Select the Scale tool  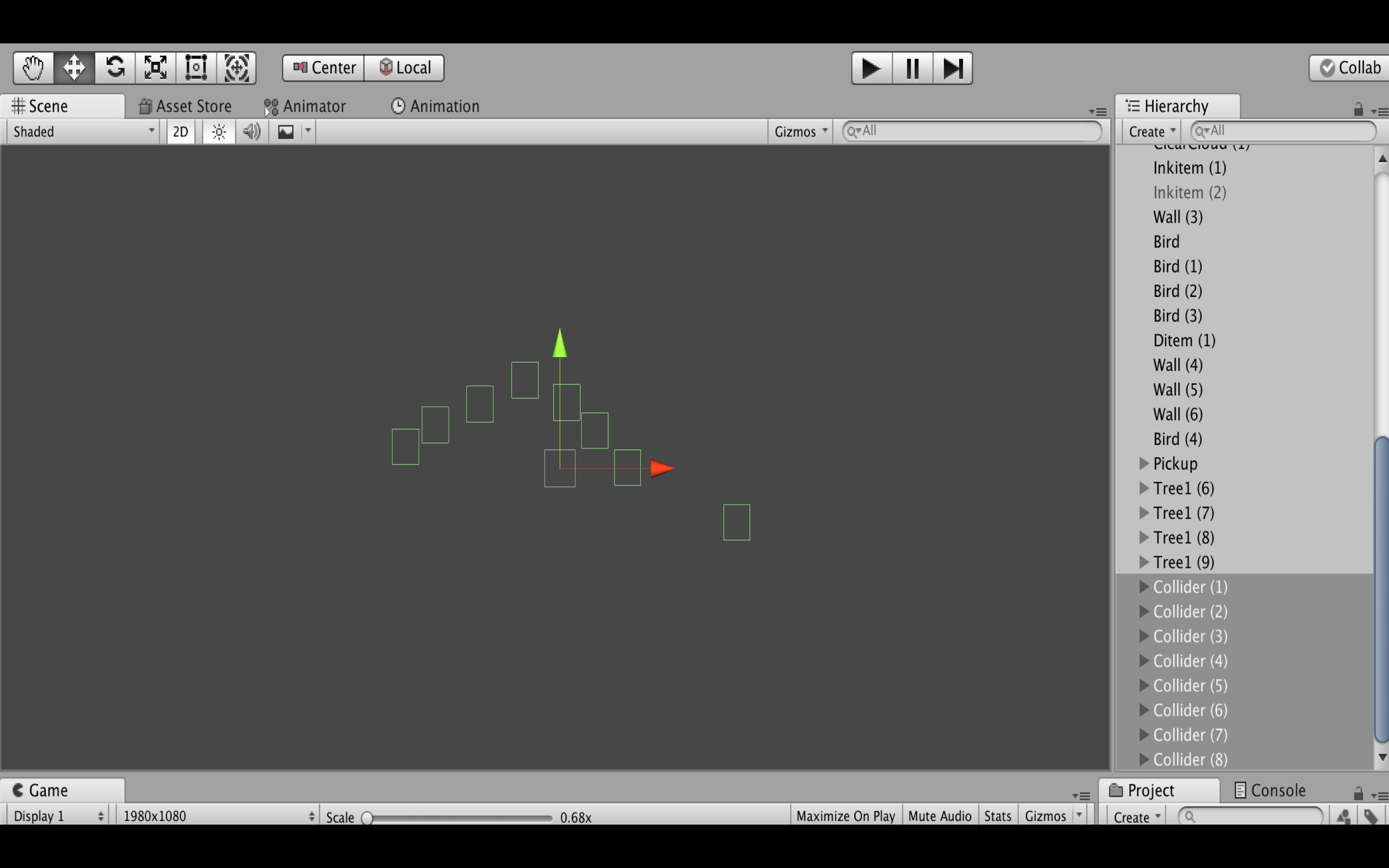coord(156,68)
